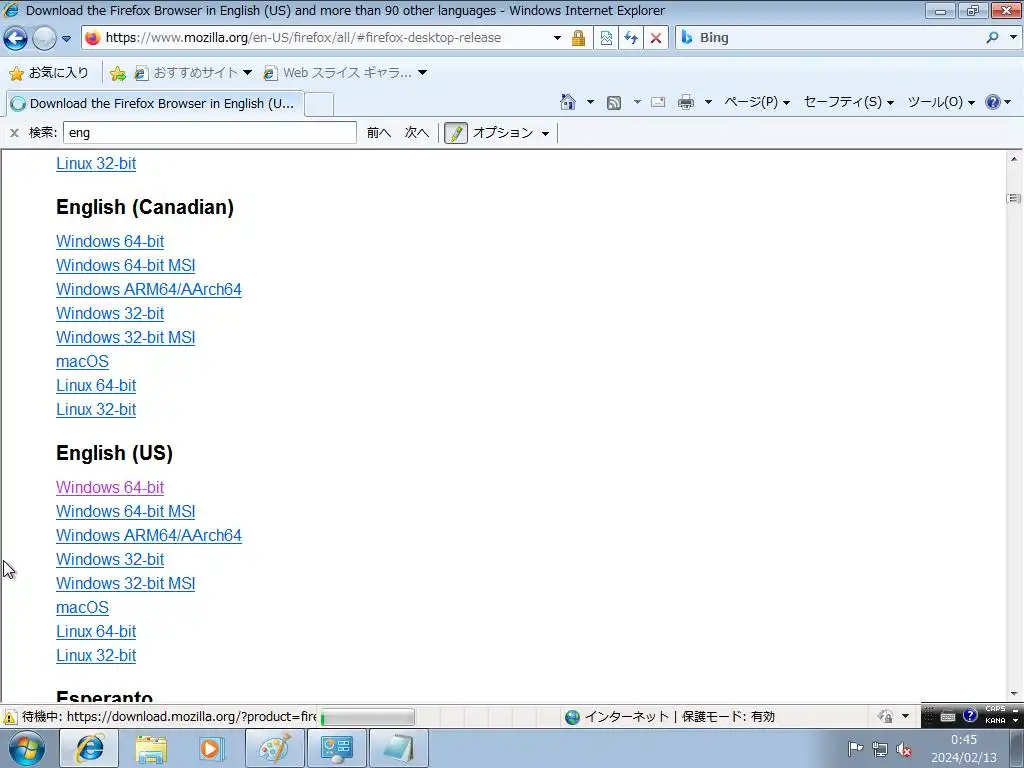Click the Print icon
Image resolution: width=1024 pixels, height=768 pixels.
pyautogui.click(x=686, y=102)
